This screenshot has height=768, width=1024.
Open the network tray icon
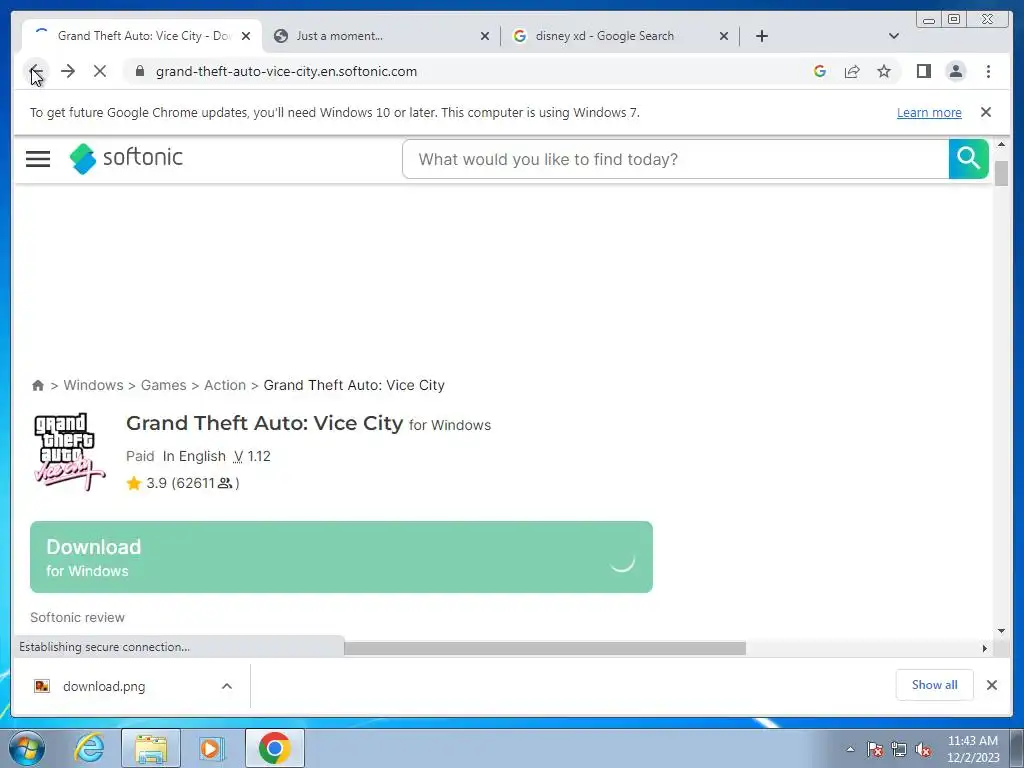click(x=899, y=749)
